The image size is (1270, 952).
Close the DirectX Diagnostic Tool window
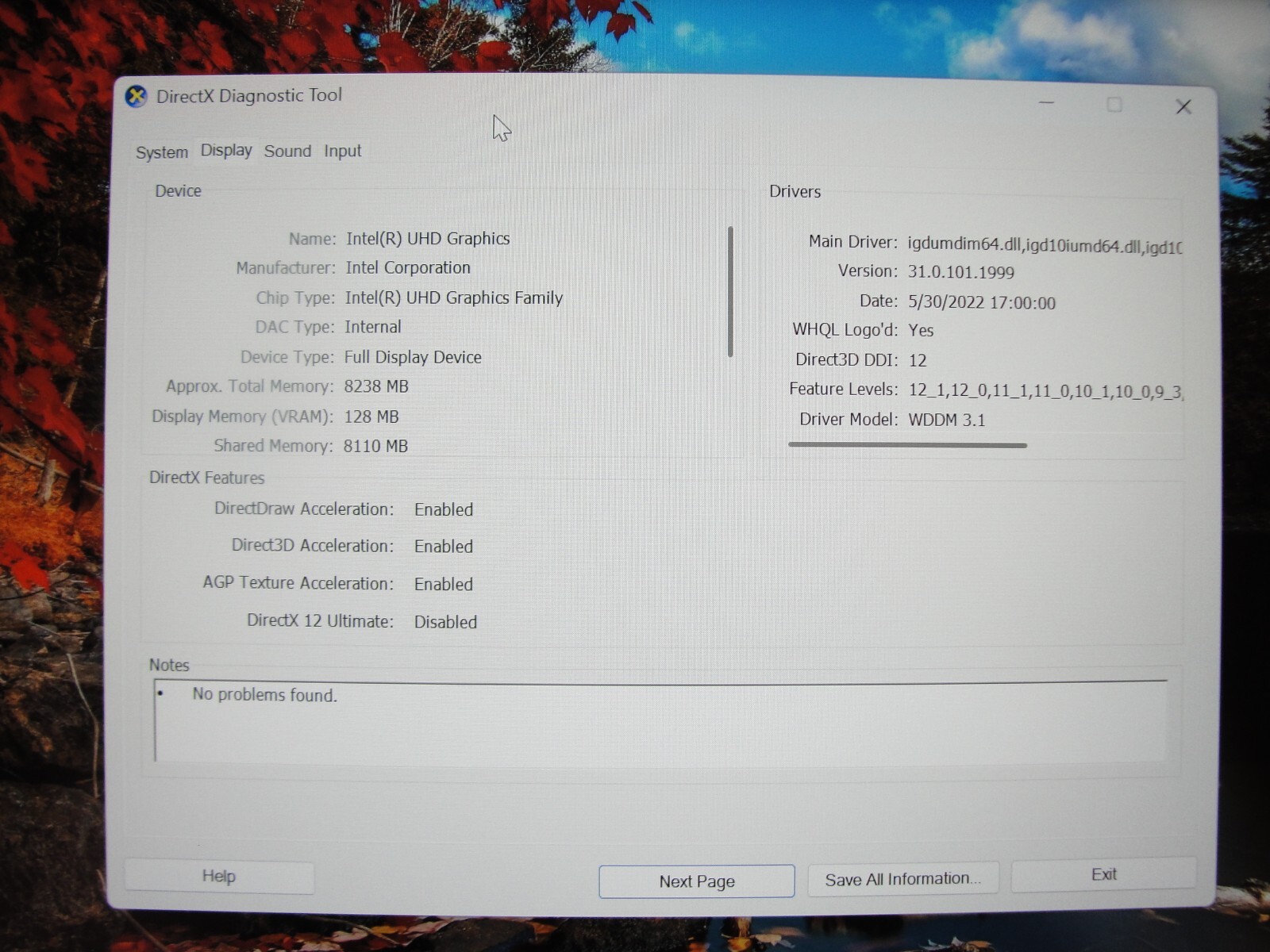click(x=1183, y=106)
